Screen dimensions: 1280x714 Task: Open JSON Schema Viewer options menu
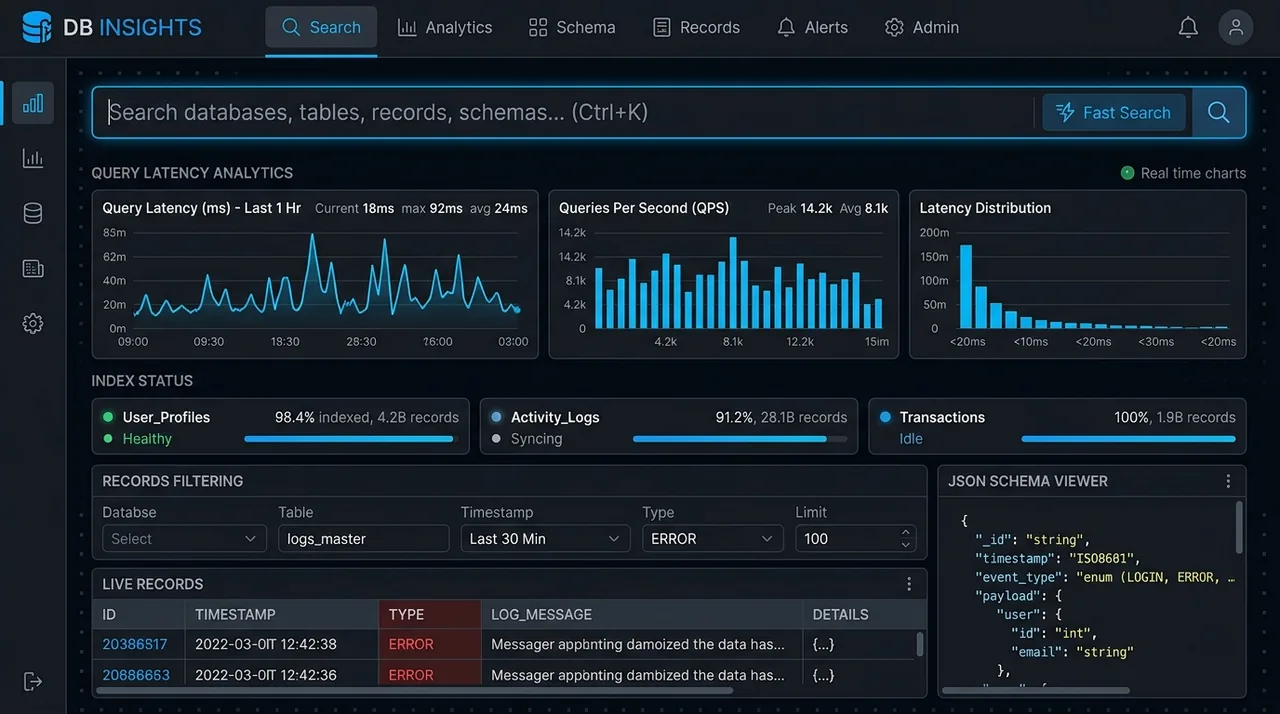[1228, 481]
